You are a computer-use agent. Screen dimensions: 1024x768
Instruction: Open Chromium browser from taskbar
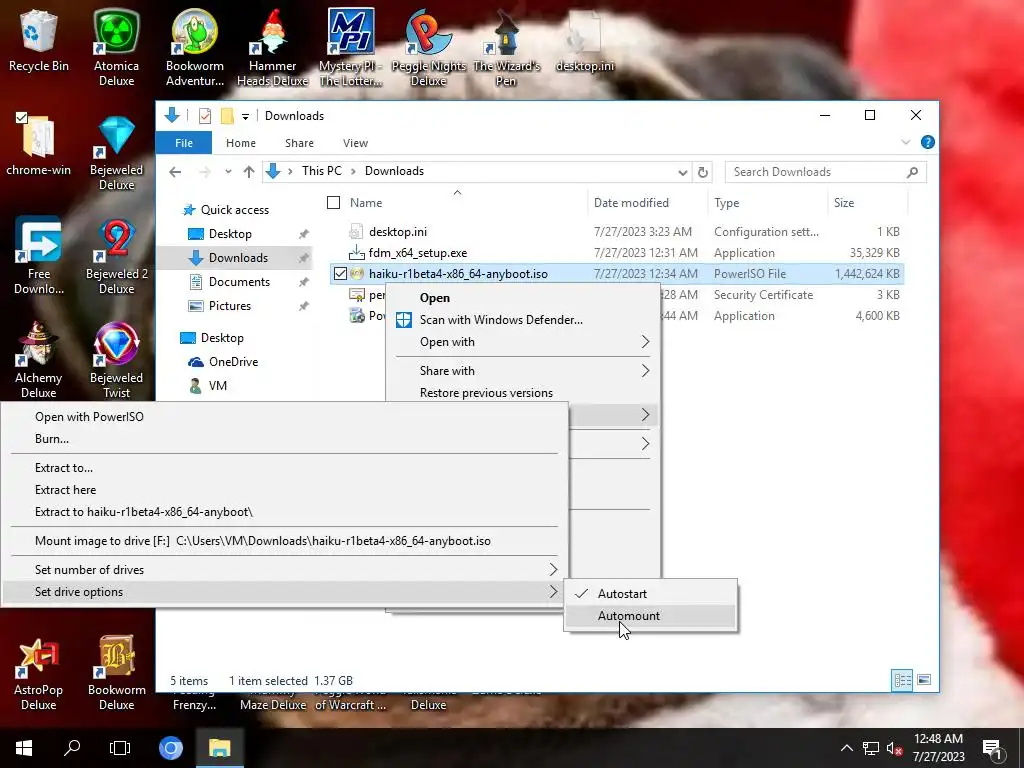click(170, 748)
